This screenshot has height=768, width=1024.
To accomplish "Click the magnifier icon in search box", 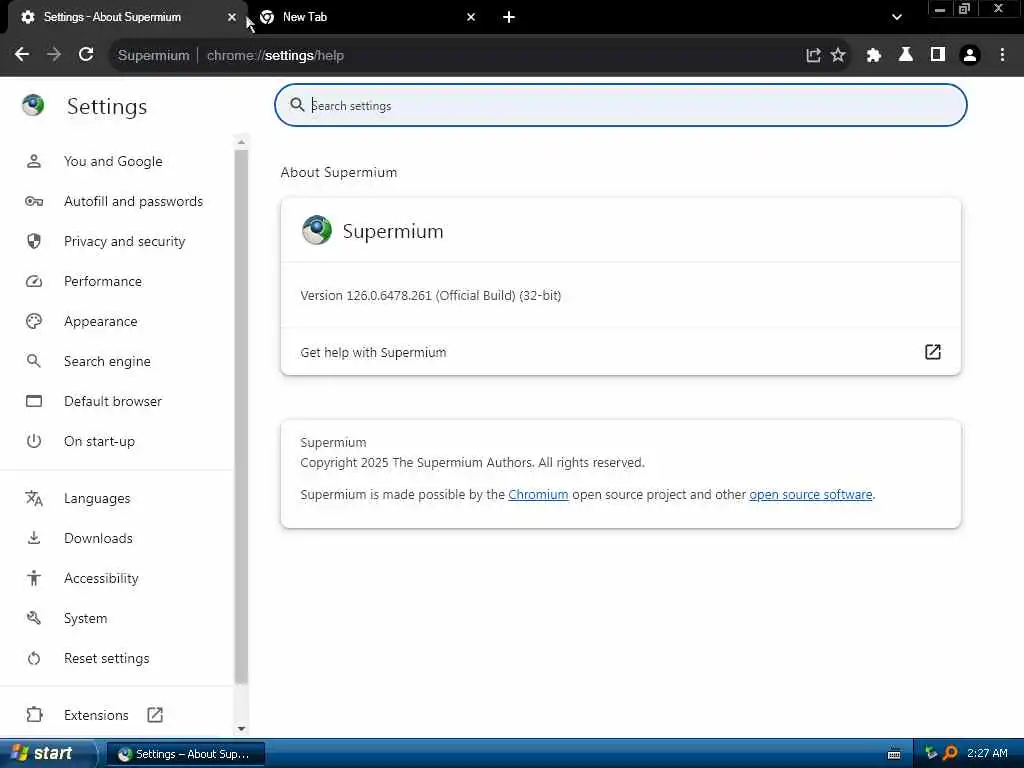I will click(x=297, y=105).
